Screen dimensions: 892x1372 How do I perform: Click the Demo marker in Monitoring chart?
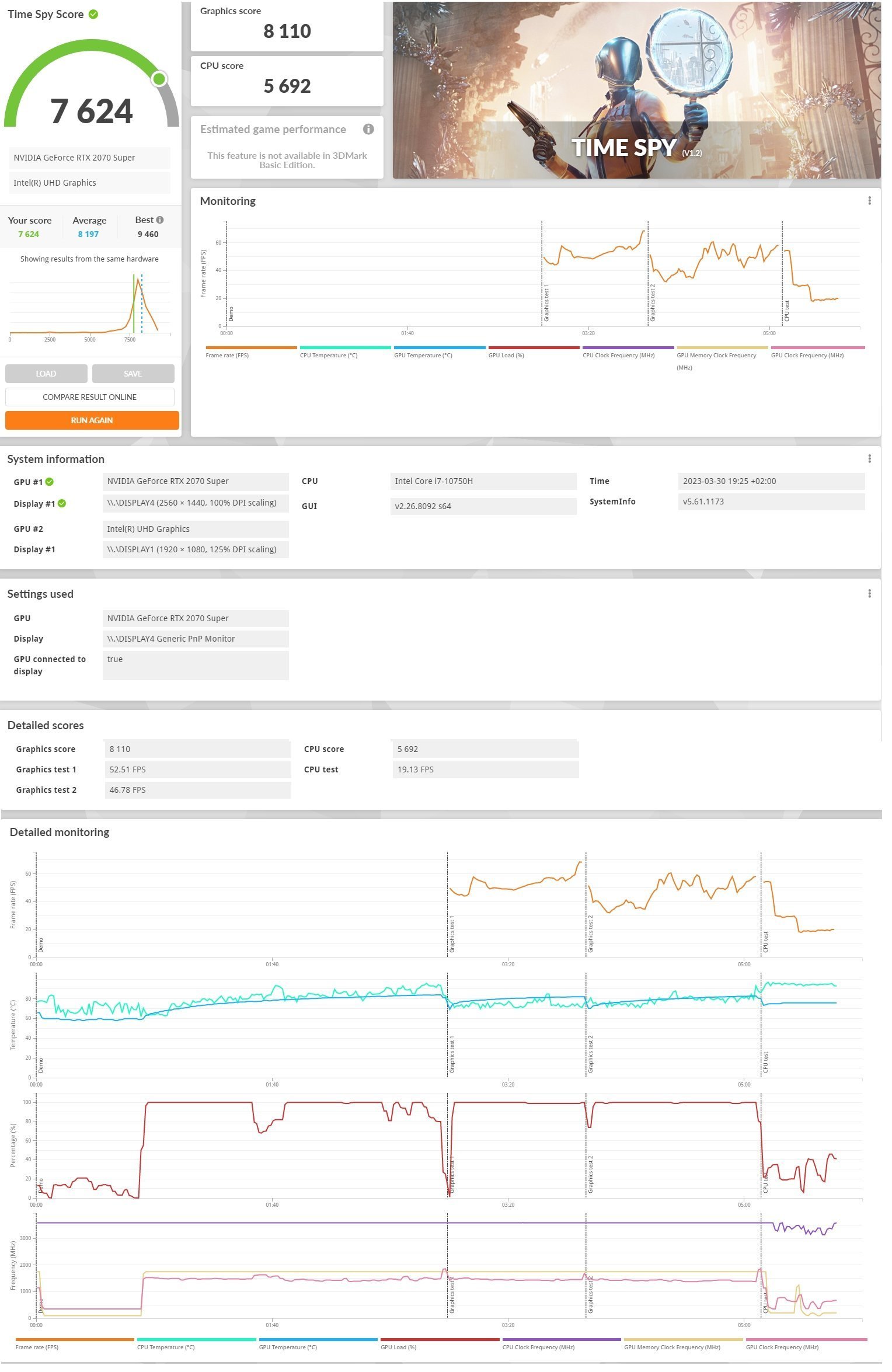[231, 314]
